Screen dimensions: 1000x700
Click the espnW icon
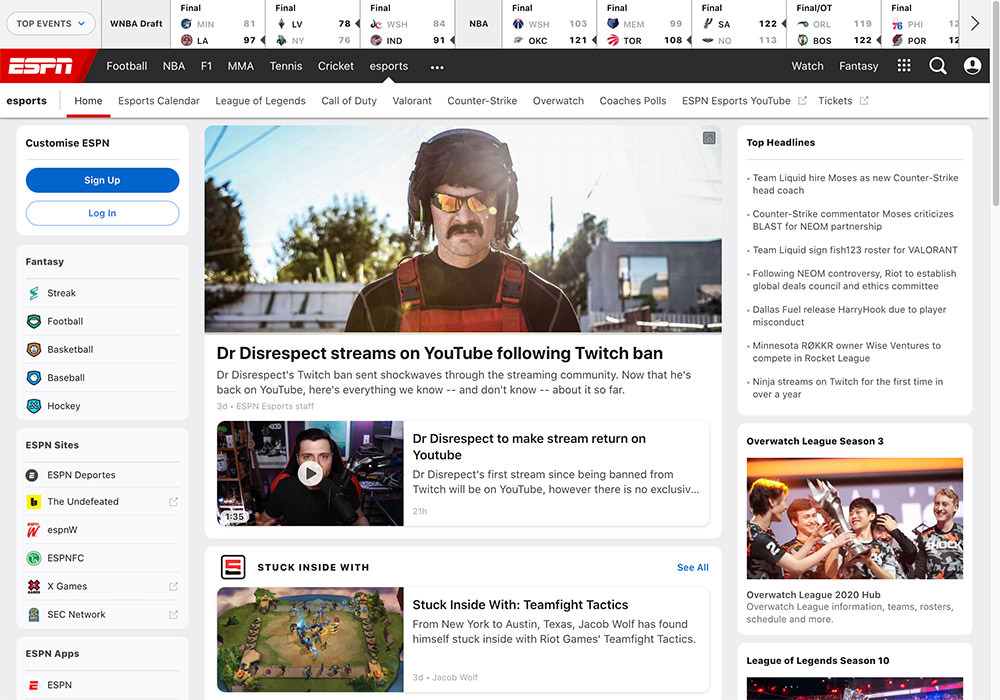(x=33, y=530)
